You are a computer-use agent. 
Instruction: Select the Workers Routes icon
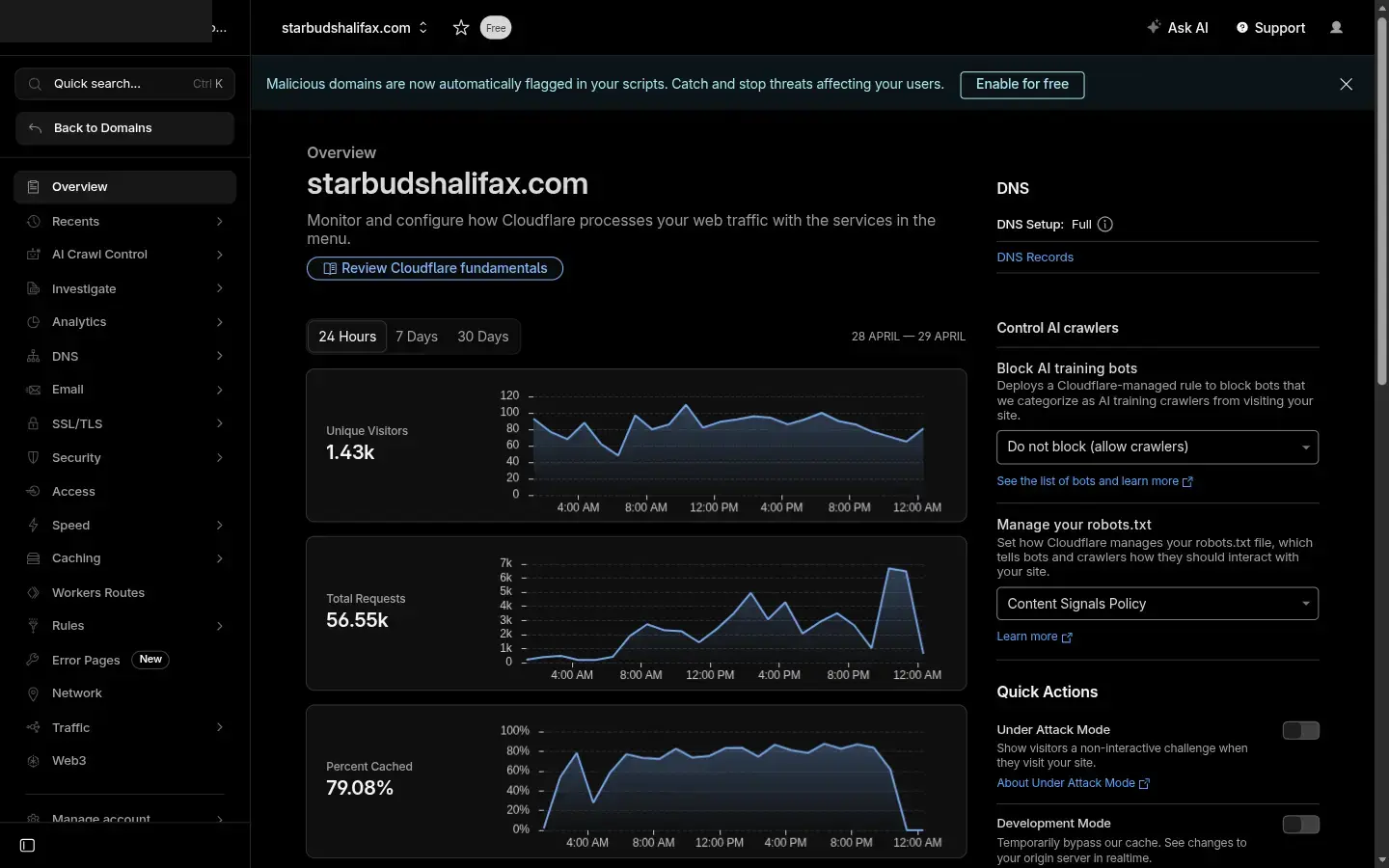tap(32, 592)
